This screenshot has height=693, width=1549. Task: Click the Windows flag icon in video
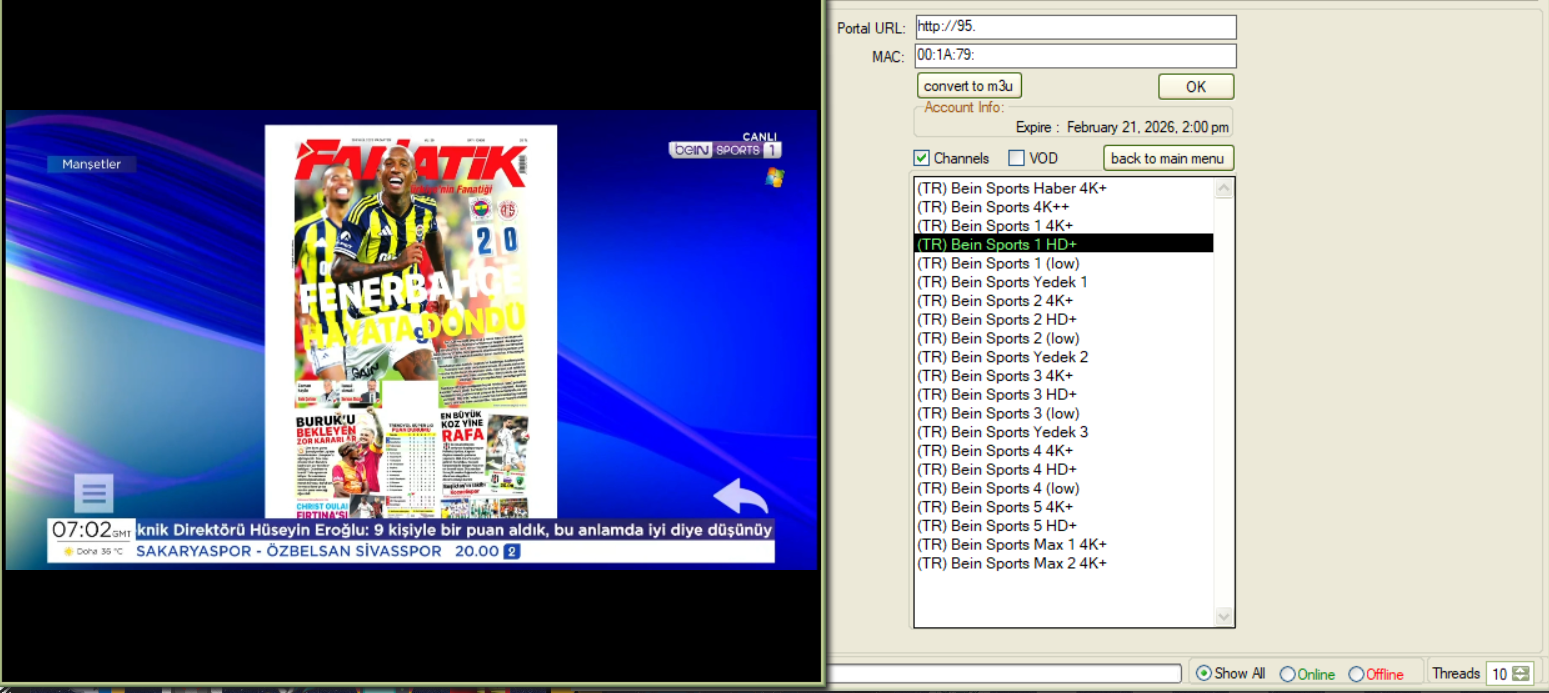(774, 177)
